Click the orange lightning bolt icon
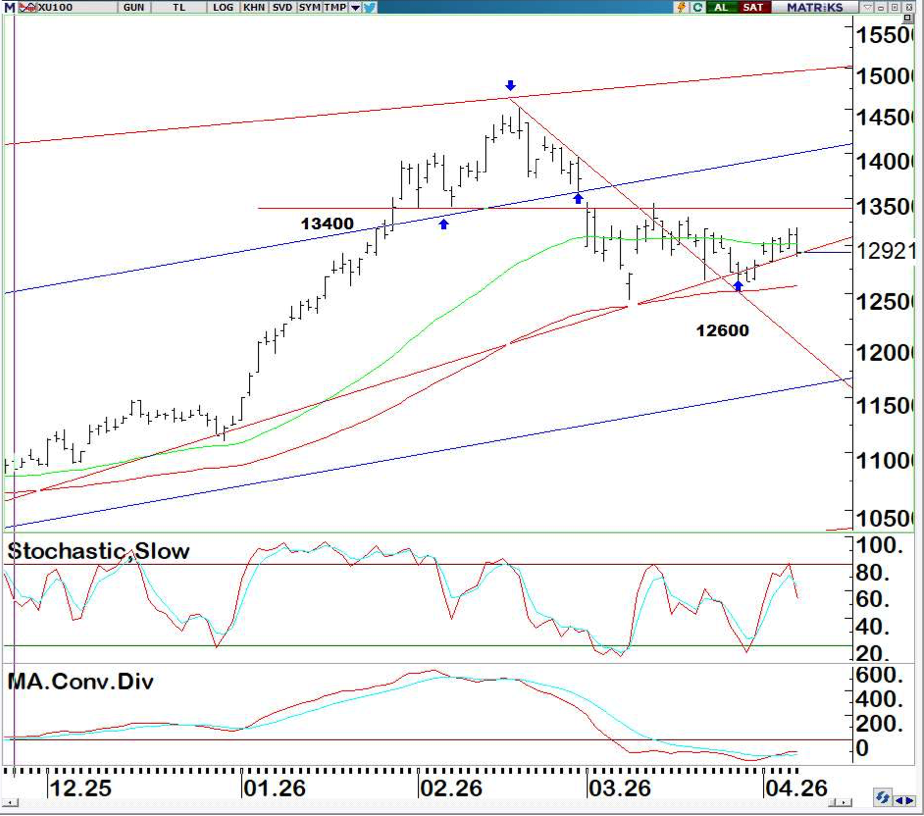Screen dimensions: 924x816 [681, 7]
